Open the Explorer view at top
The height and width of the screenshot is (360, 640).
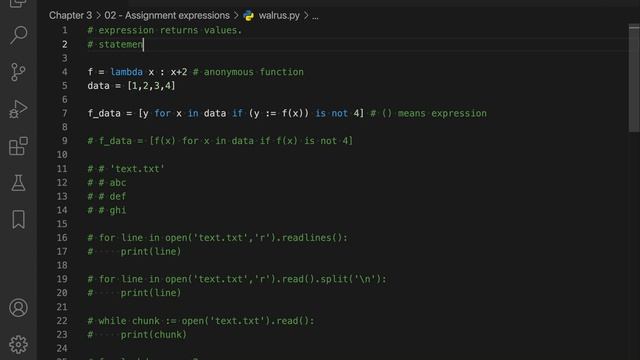(x=18, y=4)
